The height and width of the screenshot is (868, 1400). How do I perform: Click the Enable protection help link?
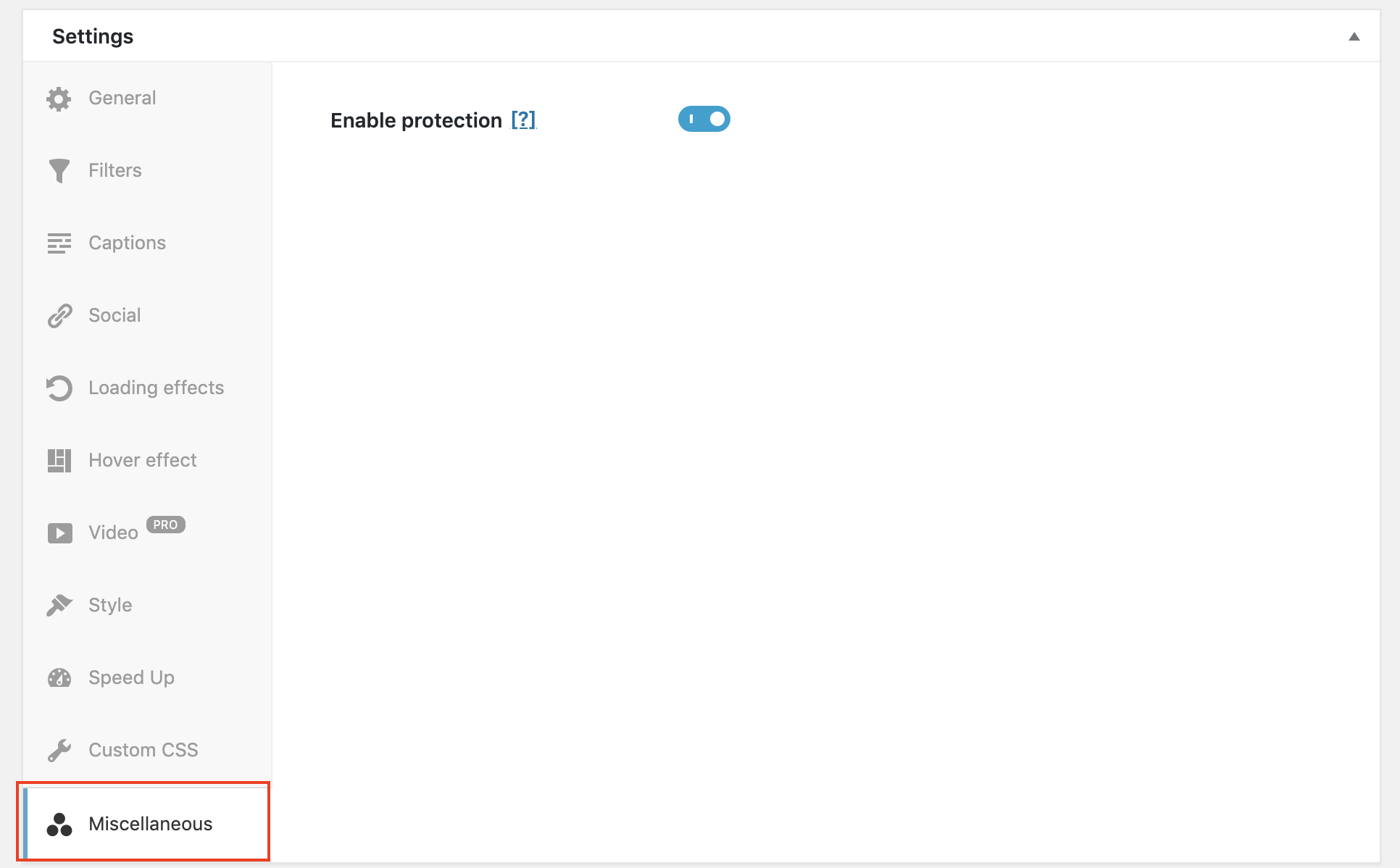524,119
